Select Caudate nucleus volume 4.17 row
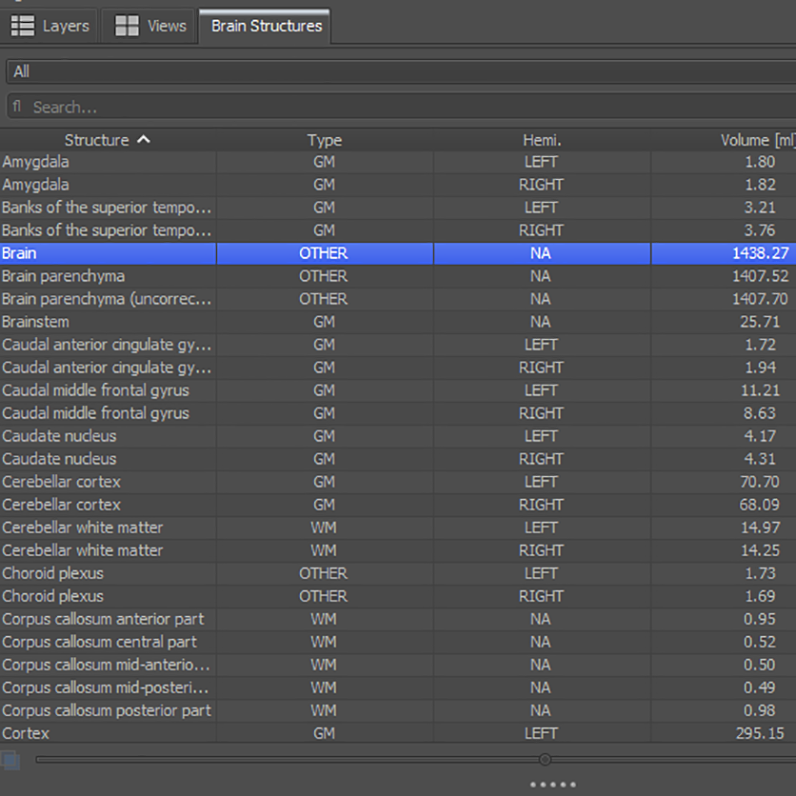The height and width of the screenshot is (796, 796). point(398,436)
